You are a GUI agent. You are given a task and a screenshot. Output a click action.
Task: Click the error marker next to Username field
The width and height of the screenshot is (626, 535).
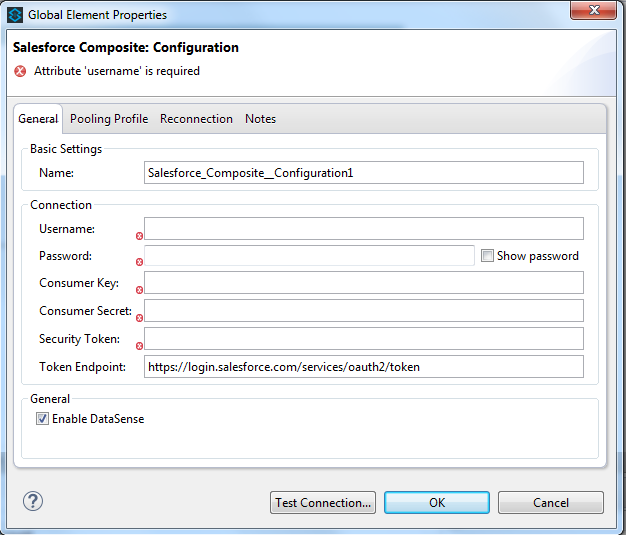pos(139,236)
